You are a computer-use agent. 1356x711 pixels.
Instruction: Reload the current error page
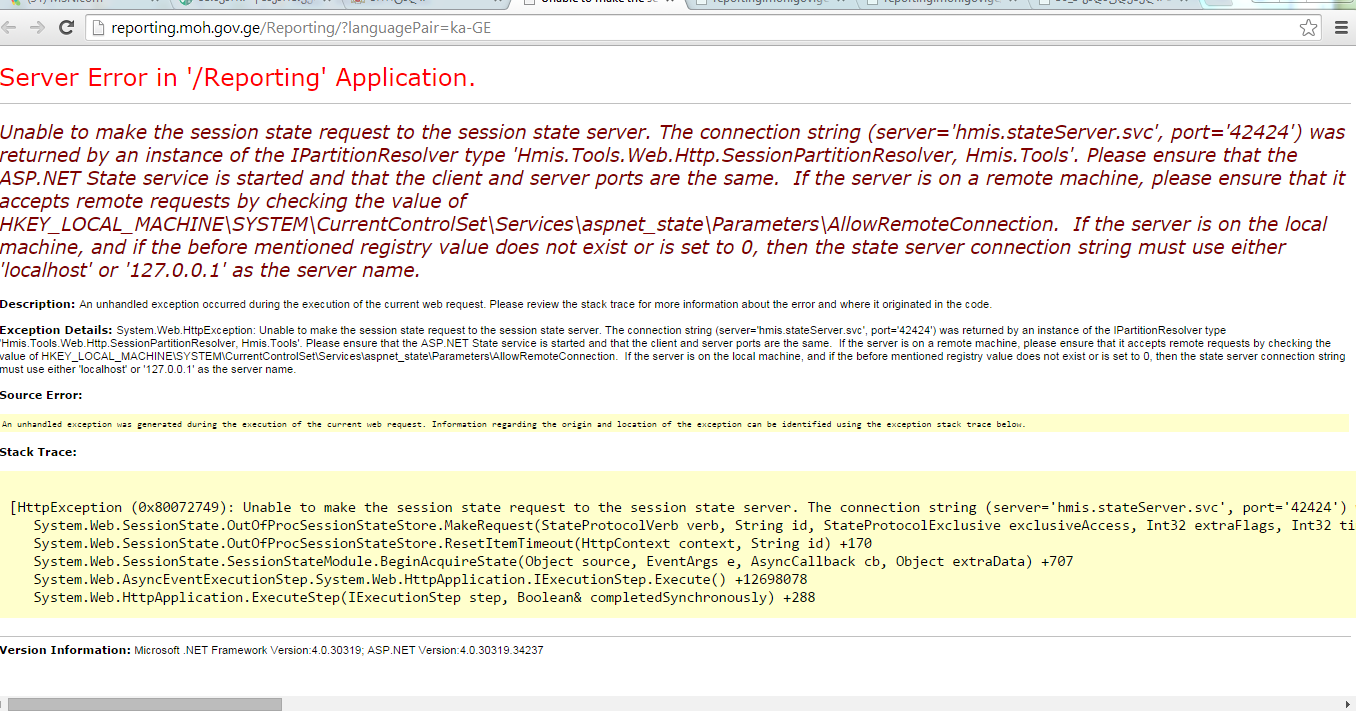[x=67, y=28]
